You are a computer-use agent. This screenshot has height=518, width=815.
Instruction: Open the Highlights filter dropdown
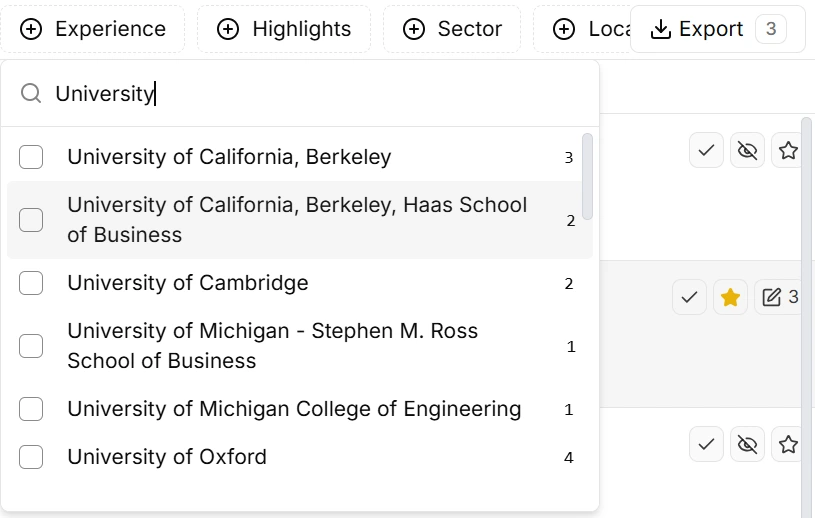(284, 29)
